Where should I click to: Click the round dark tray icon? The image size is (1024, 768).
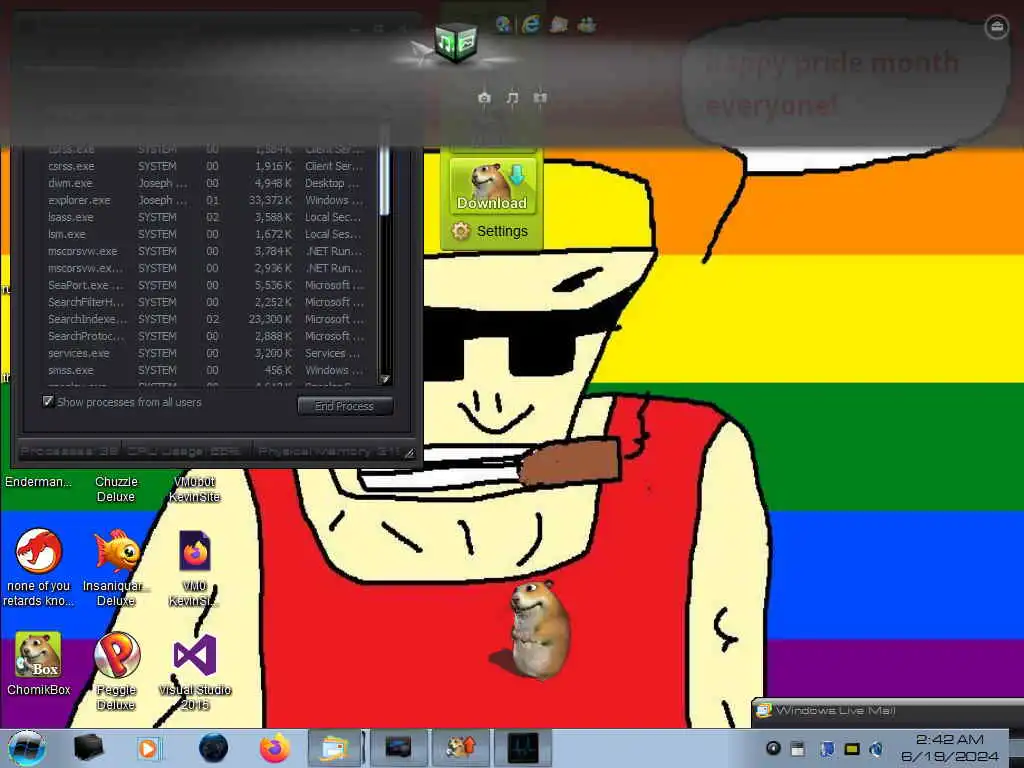coord(773,749)
